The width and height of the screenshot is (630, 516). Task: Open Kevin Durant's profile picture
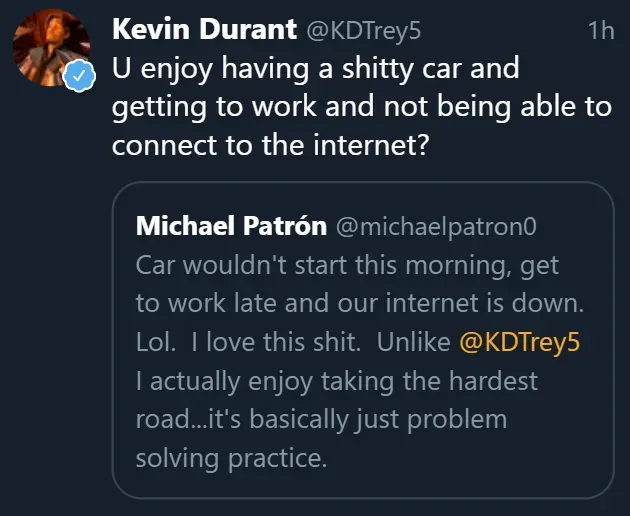[x=50, y=50]
